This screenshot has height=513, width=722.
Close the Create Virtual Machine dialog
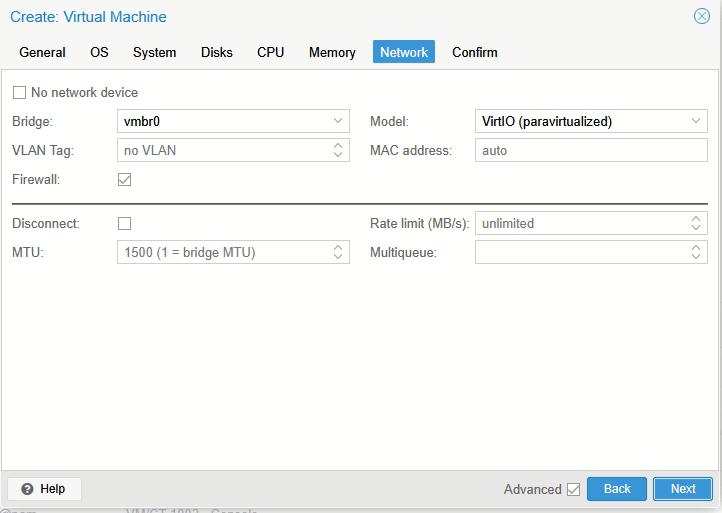tap(702, 16)
